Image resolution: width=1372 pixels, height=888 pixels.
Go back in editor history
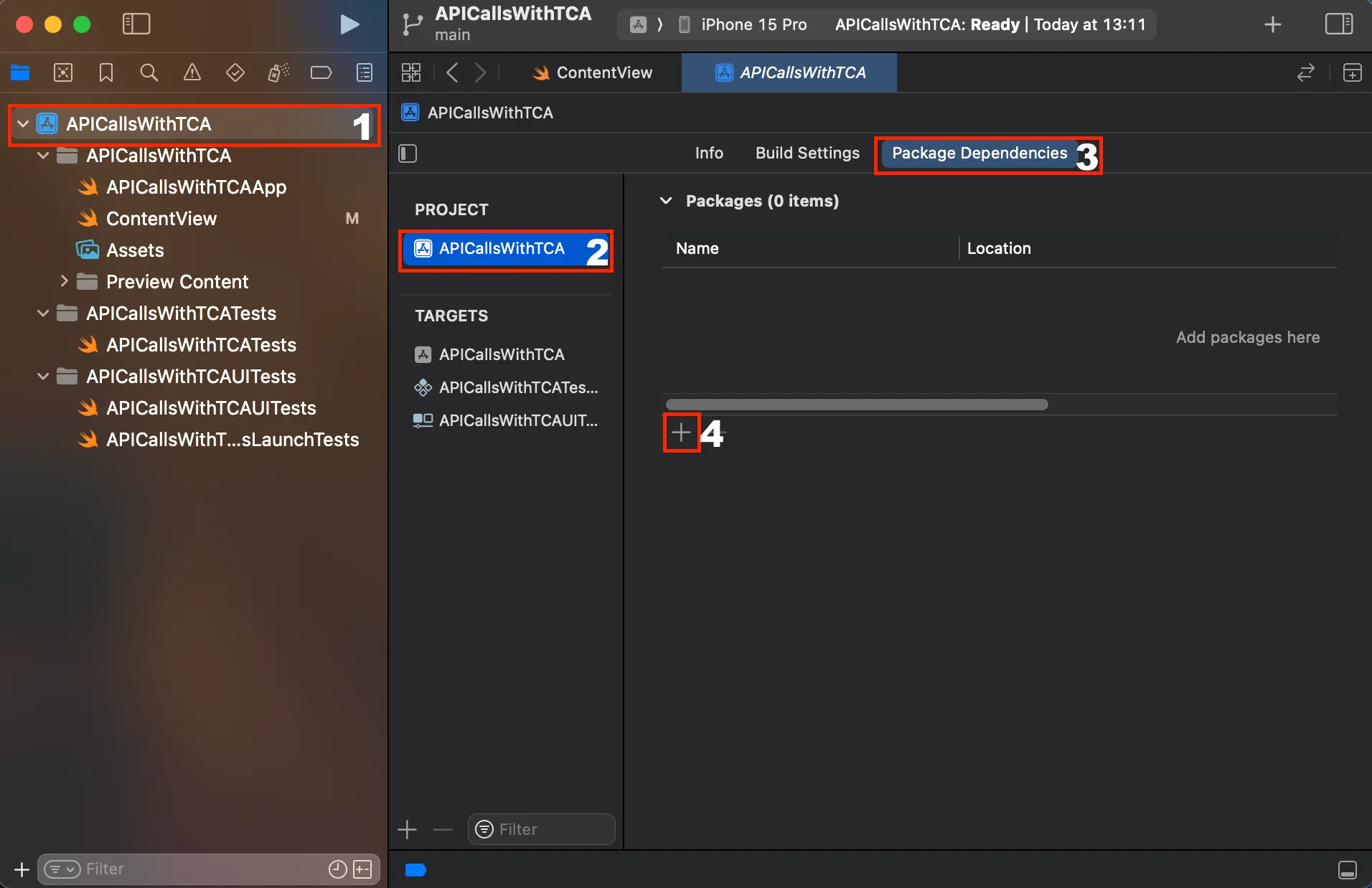coord(452,72)
